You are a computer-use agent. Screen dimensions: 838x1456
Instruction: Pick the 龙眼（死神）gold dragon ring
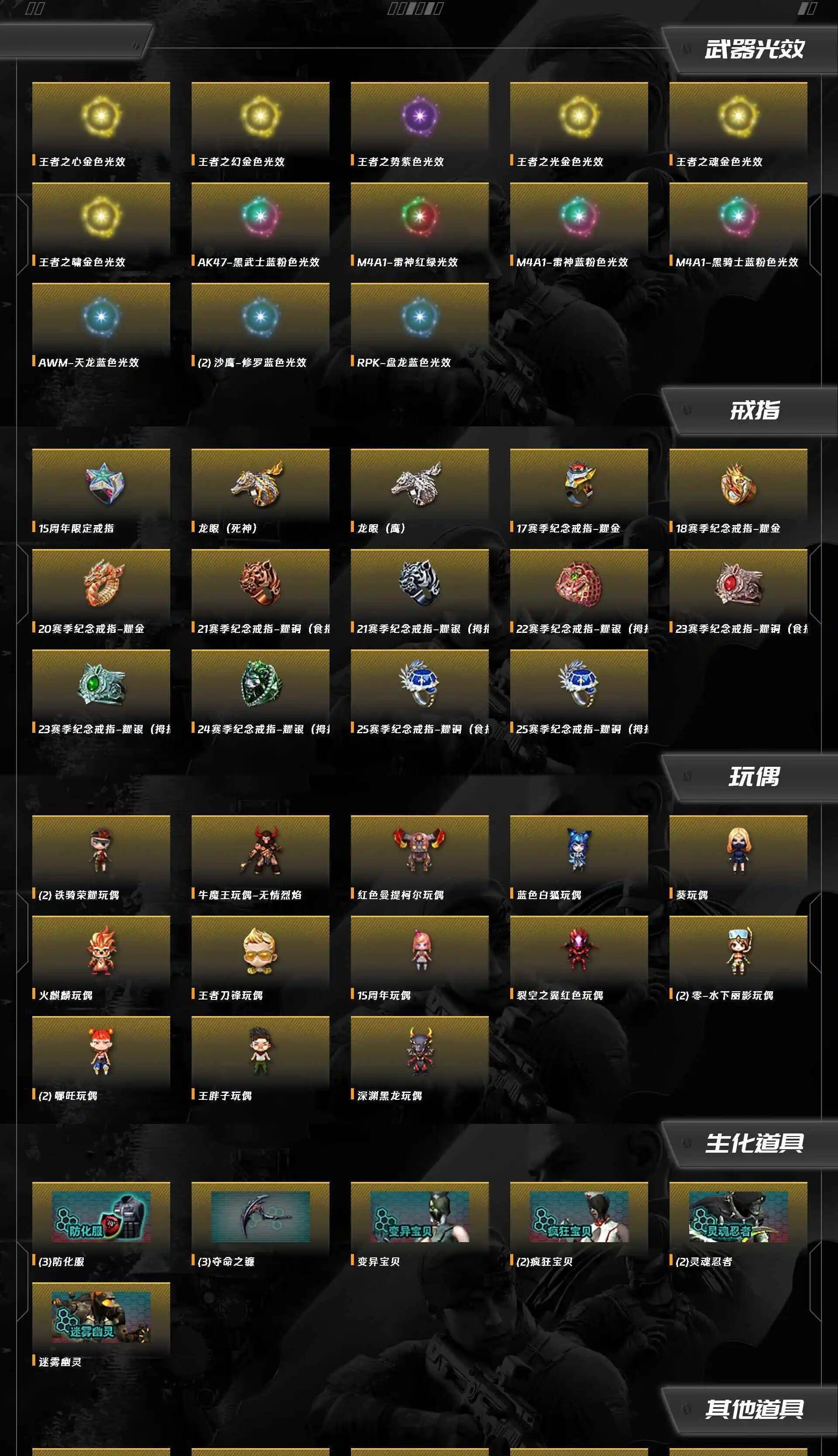click(258, 484)
